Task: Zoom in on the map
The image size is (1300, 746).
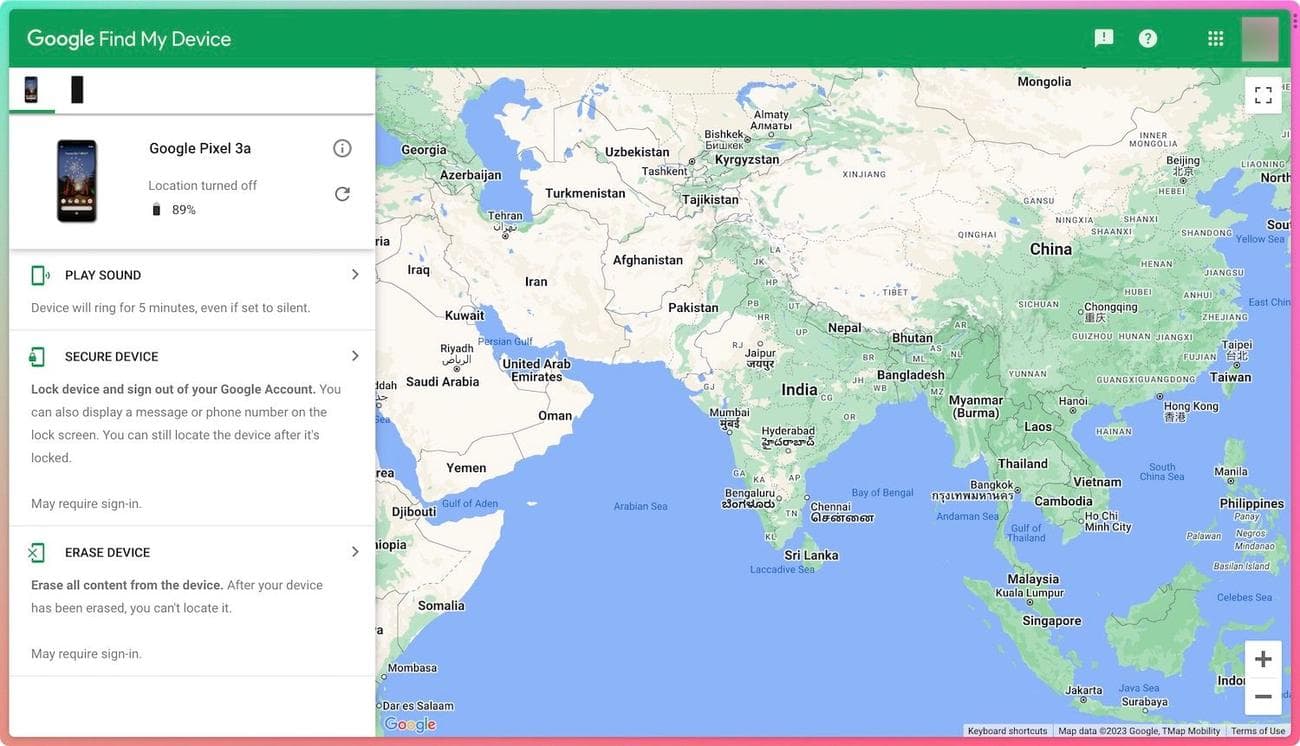Action: pos(1261,657)
